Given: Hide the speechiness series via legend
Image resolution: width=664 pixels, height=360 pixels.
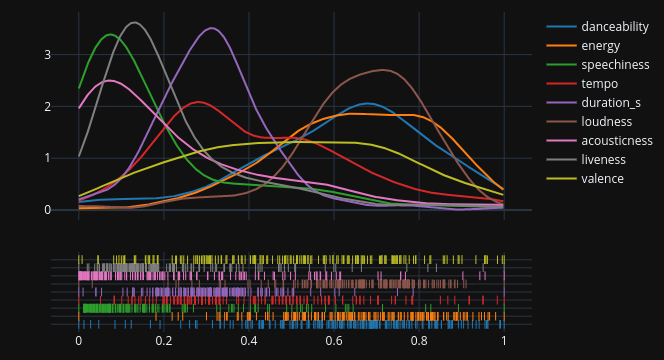Looking at the screenshot, I should coord(598,65).
